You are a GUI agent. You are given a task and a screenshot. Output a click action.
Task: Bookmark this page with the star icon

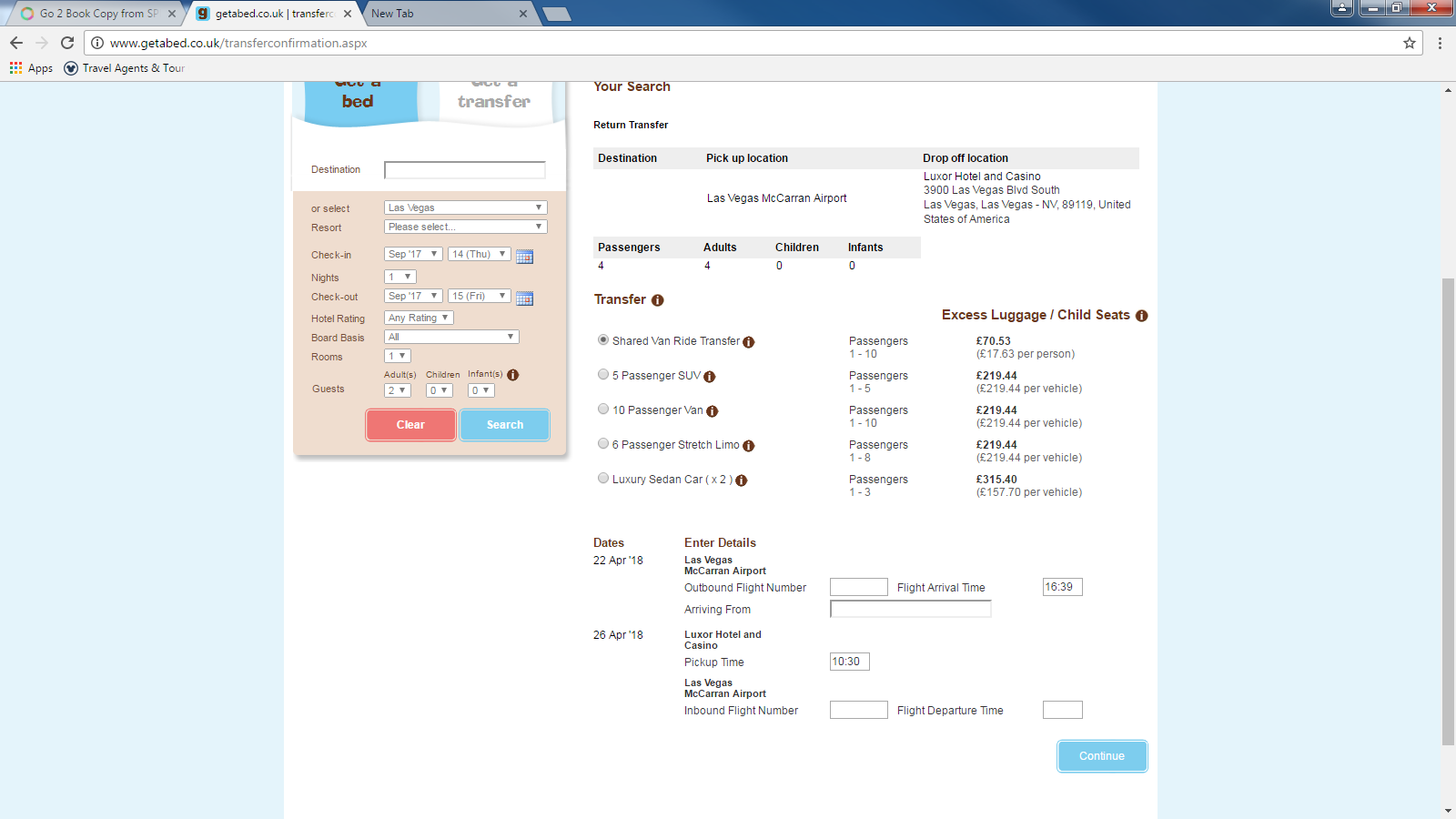coord(1410,43)
